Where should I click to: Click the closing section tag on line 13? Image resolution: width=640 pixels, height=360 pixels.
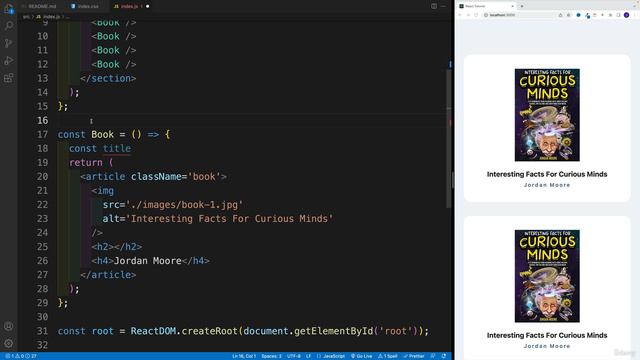pos(108,78)
